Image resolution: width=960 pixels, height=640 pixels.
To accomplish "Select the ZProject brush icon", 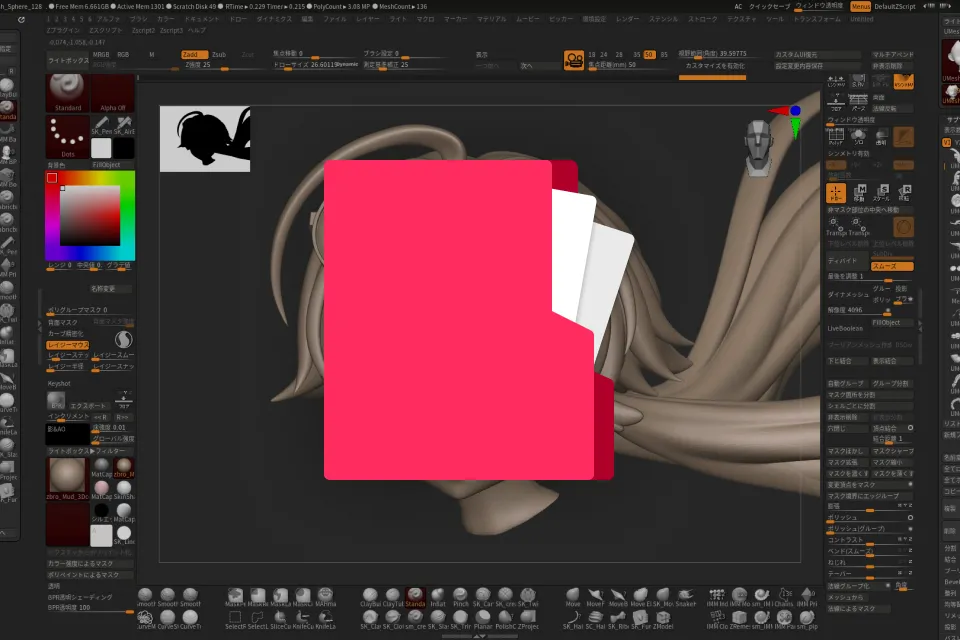I will click(x=528, y=620).
